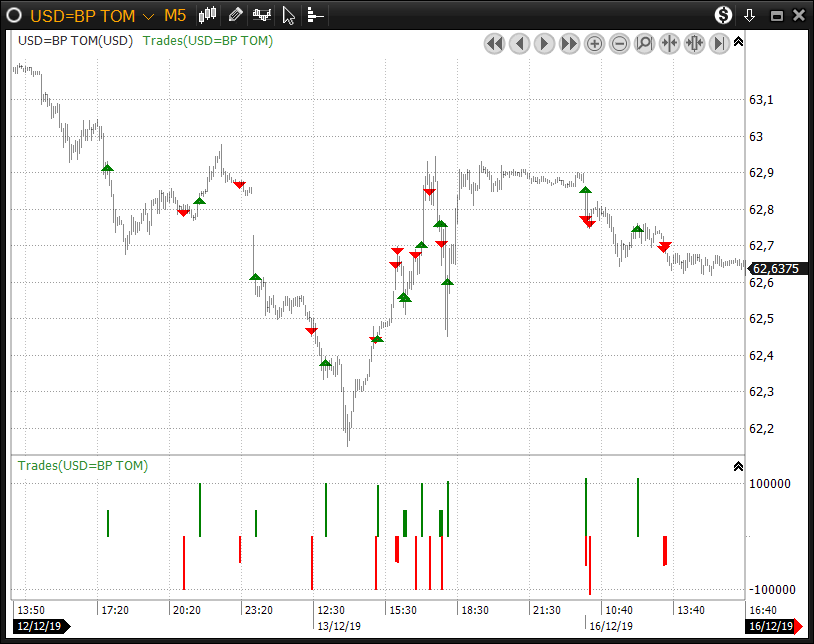The width and height of the screenshot is (814, 644).
Task: Open the candlestick chart type tool
Action: point(208,15)
